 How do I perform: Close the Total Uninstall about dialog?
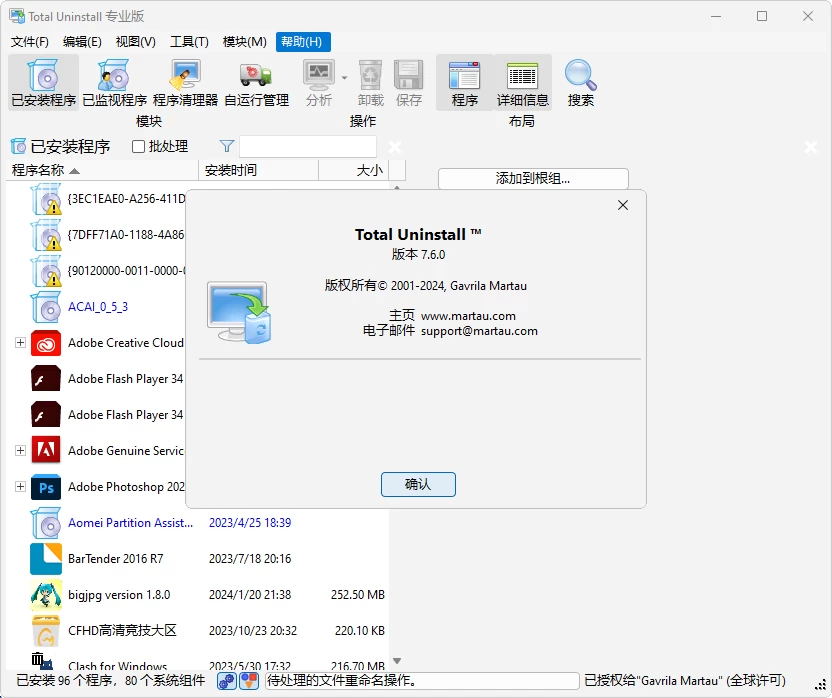click(x=623, y=205)
